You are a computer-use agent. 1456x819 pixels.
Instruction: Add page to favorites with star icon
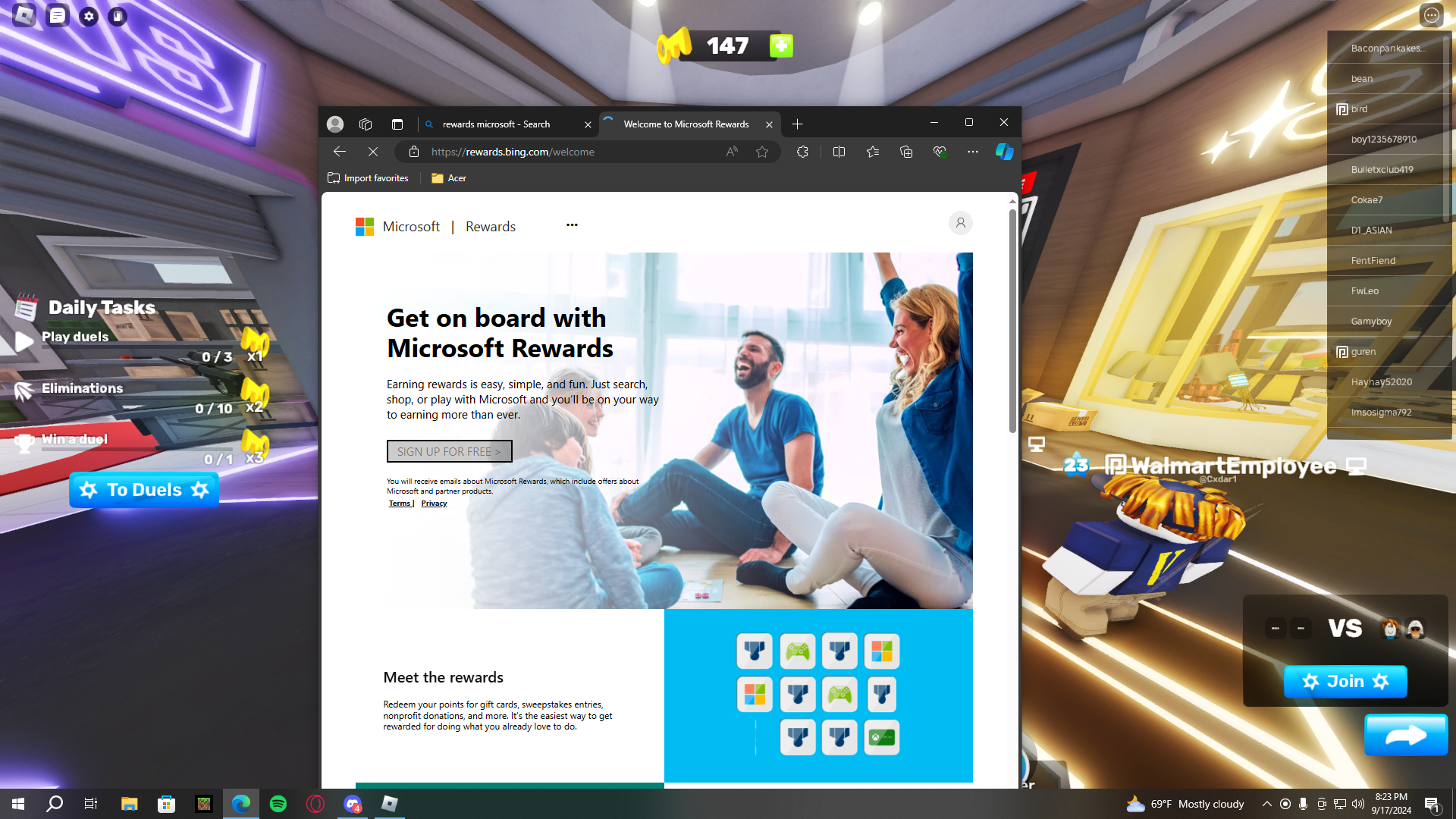click(x=762, y=152)
